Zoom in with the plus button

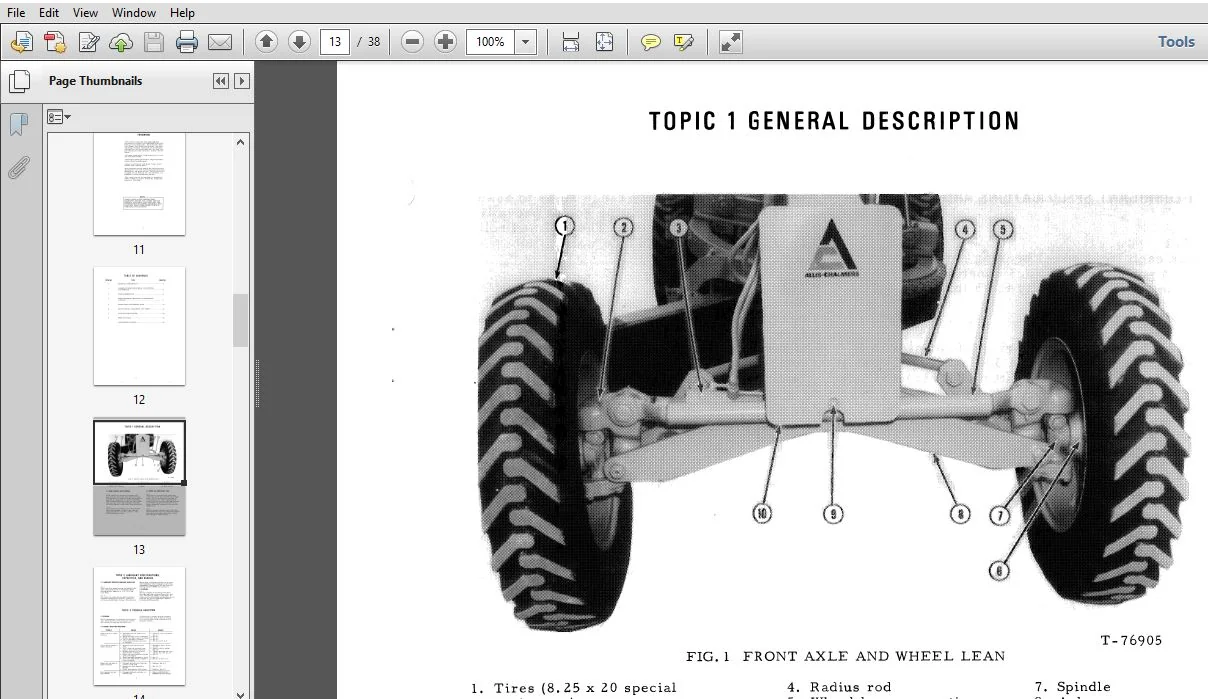pyautogui.click(x=445, y=42)
